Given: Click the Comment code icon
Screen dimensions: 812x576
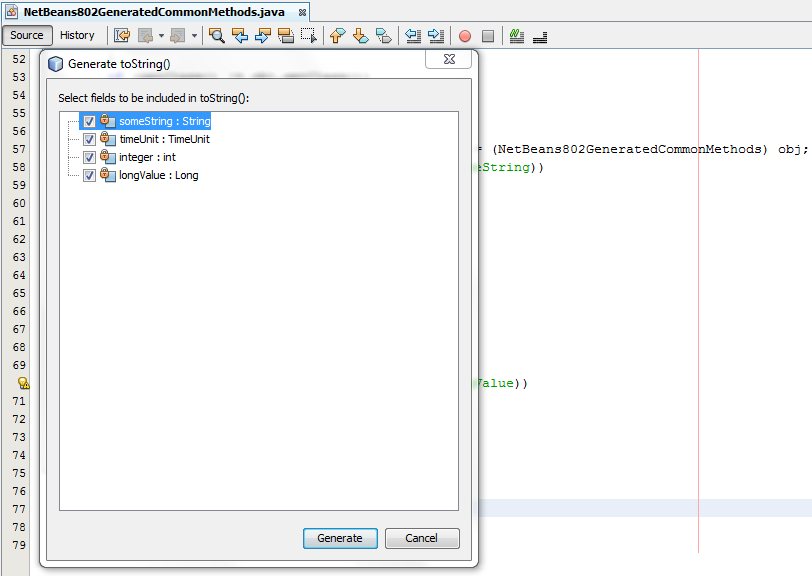Looking at the screenshot, I should coord(516,35).
